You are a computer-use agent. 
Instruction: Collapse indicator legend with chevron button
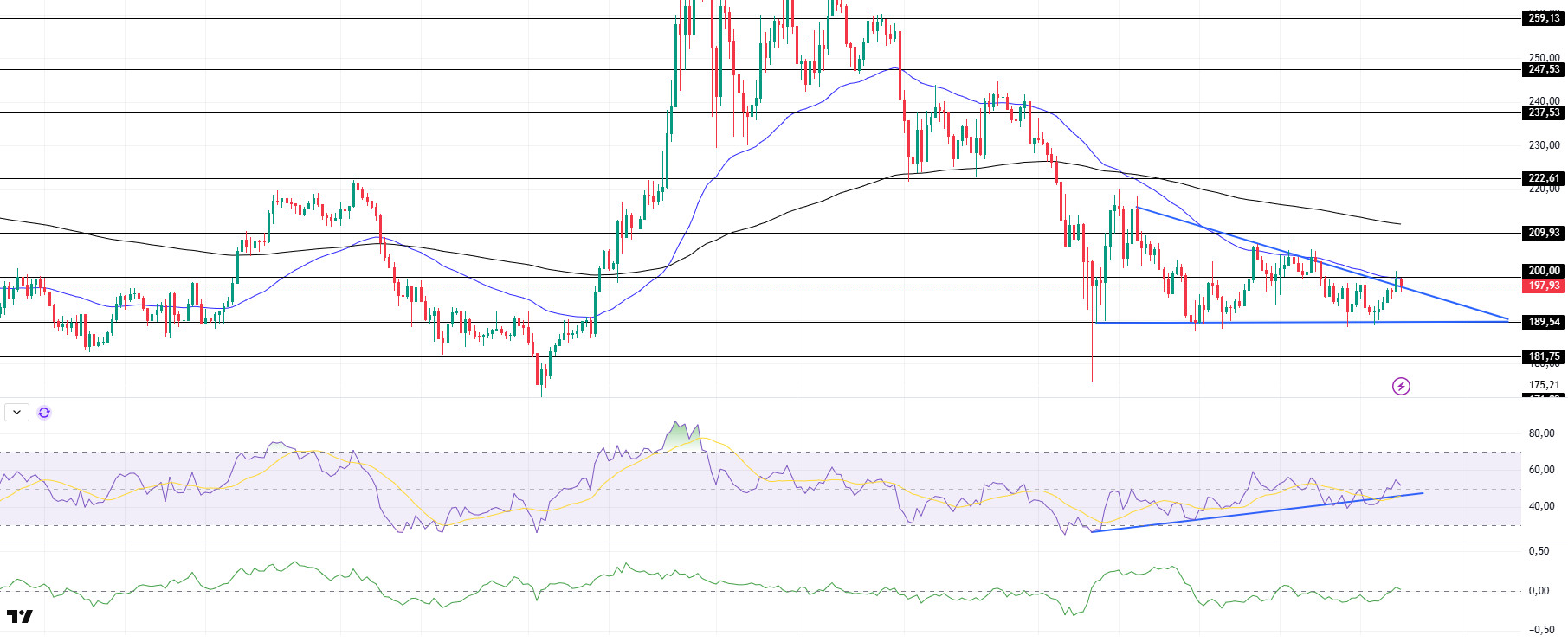click(x=16, y=413)
